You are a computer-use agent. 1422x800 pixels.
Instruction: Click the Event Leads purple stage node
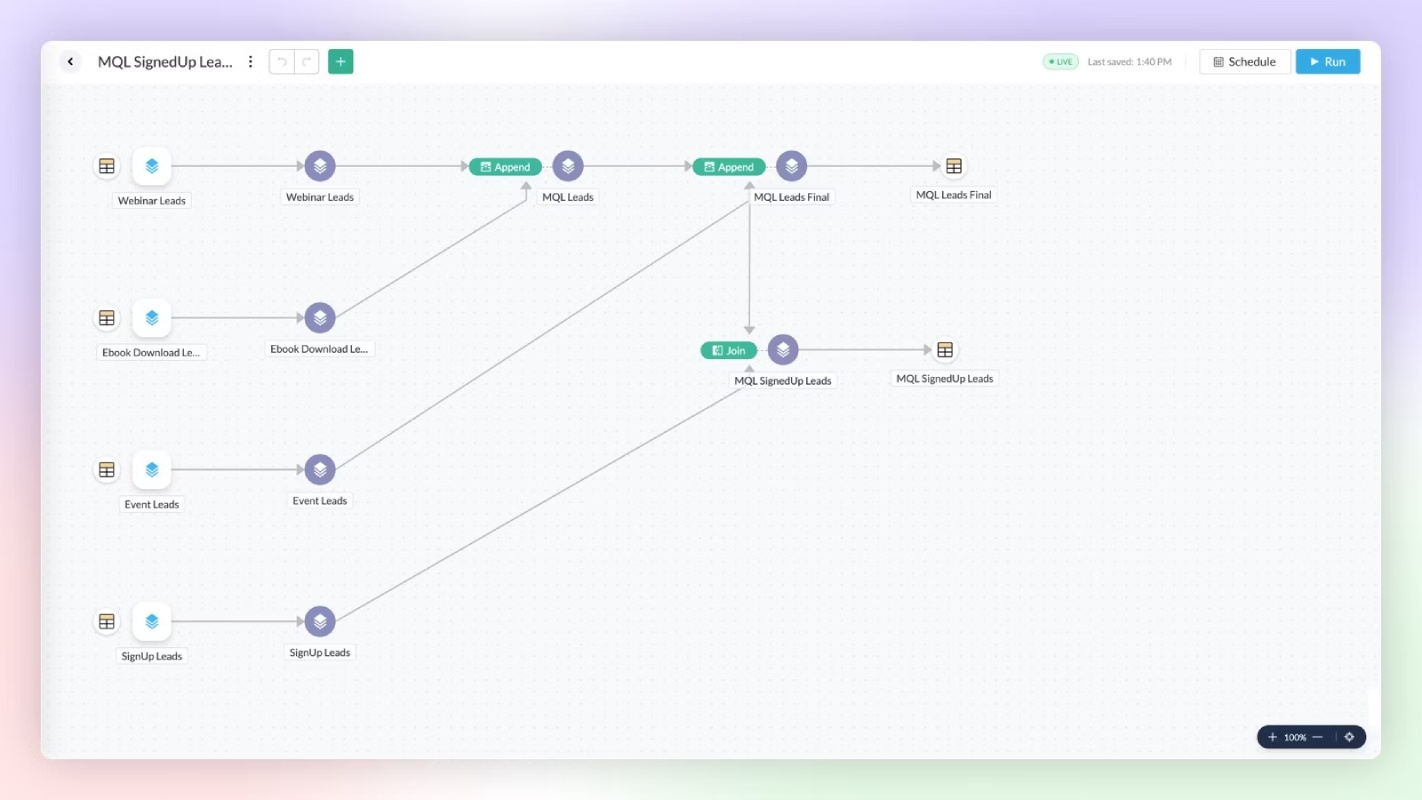pyautogui.click(x=320, y=469)
